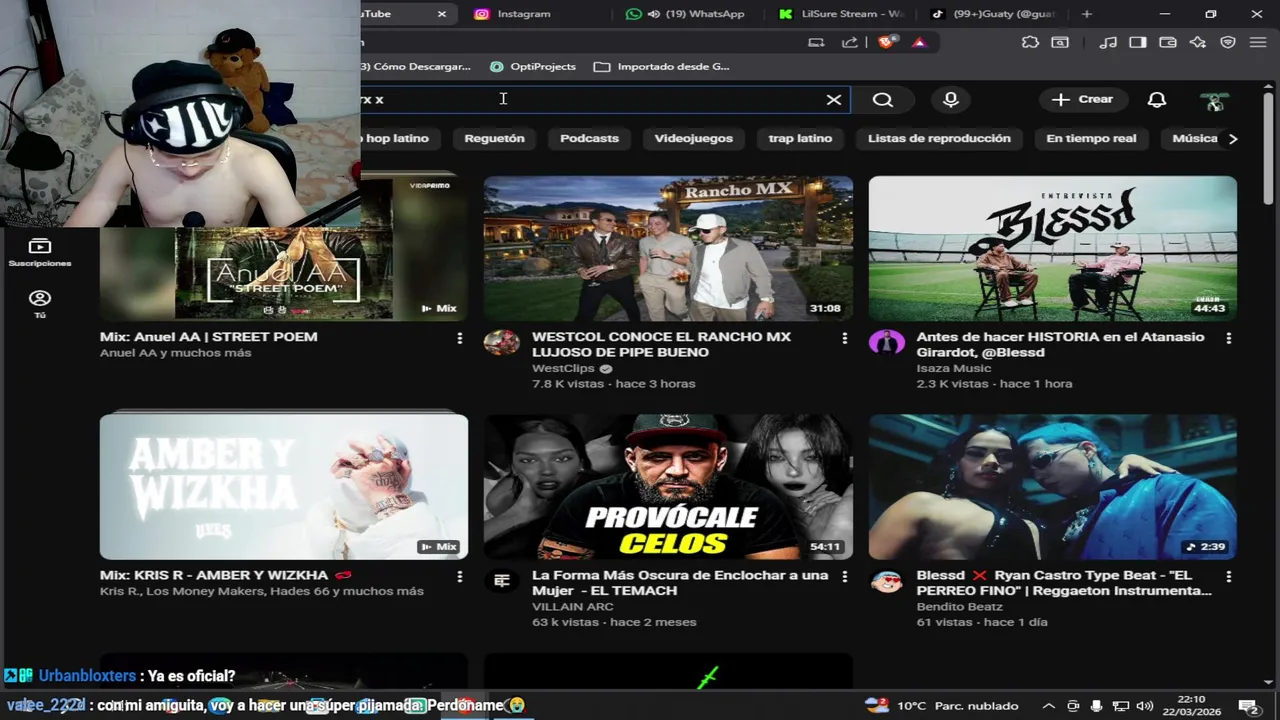Open the Bendito Beatz channel link
This screenshot has height=720, width=1280.
[x=959, y=606]
